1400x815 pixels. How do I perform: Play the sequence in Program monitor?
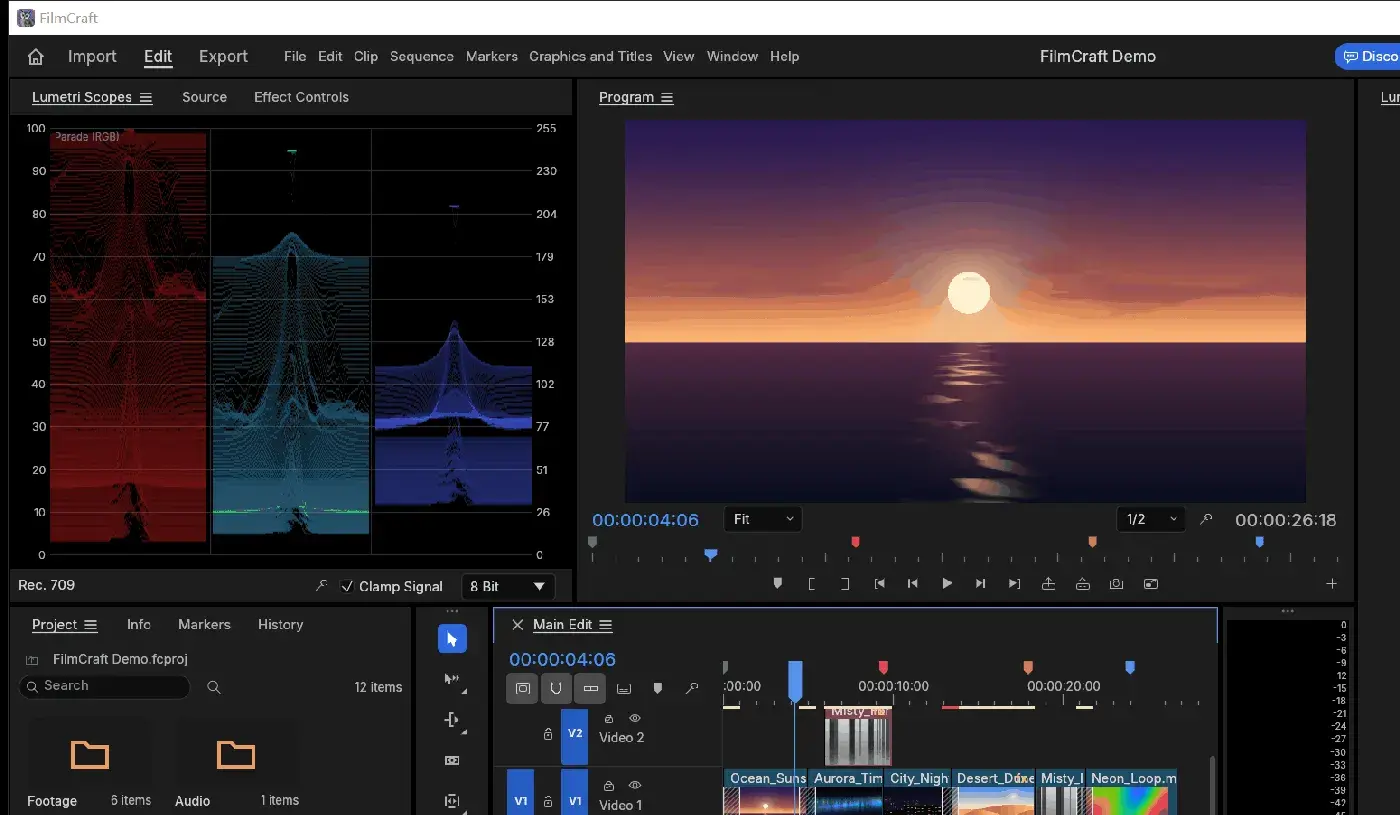947,584
